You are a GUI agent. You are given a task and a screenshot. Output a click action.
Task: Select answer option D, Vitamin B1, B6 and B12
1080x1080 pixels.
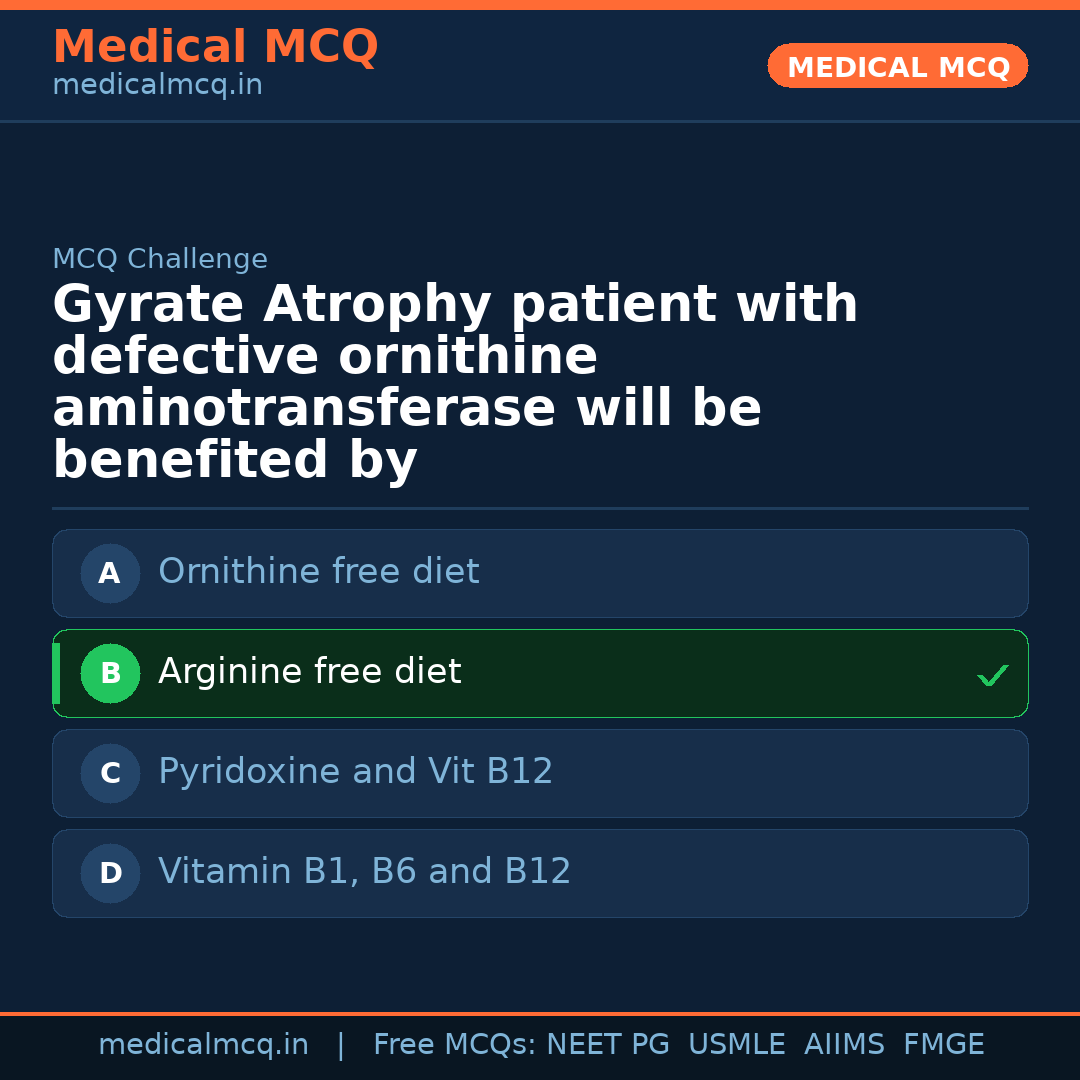click(x=540, y=873)
